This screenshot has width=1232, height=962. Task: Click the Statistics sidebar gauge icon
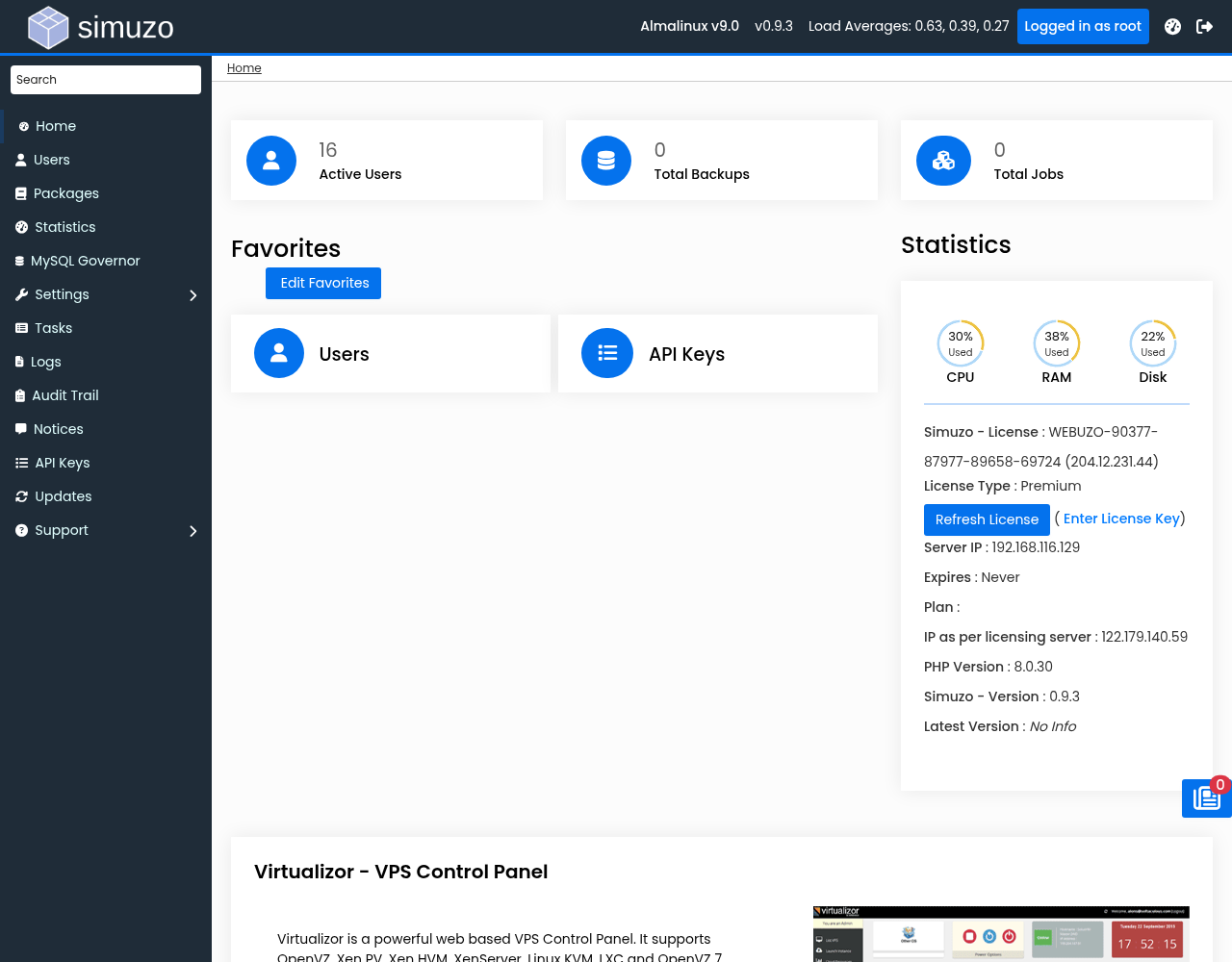(22, 227)
